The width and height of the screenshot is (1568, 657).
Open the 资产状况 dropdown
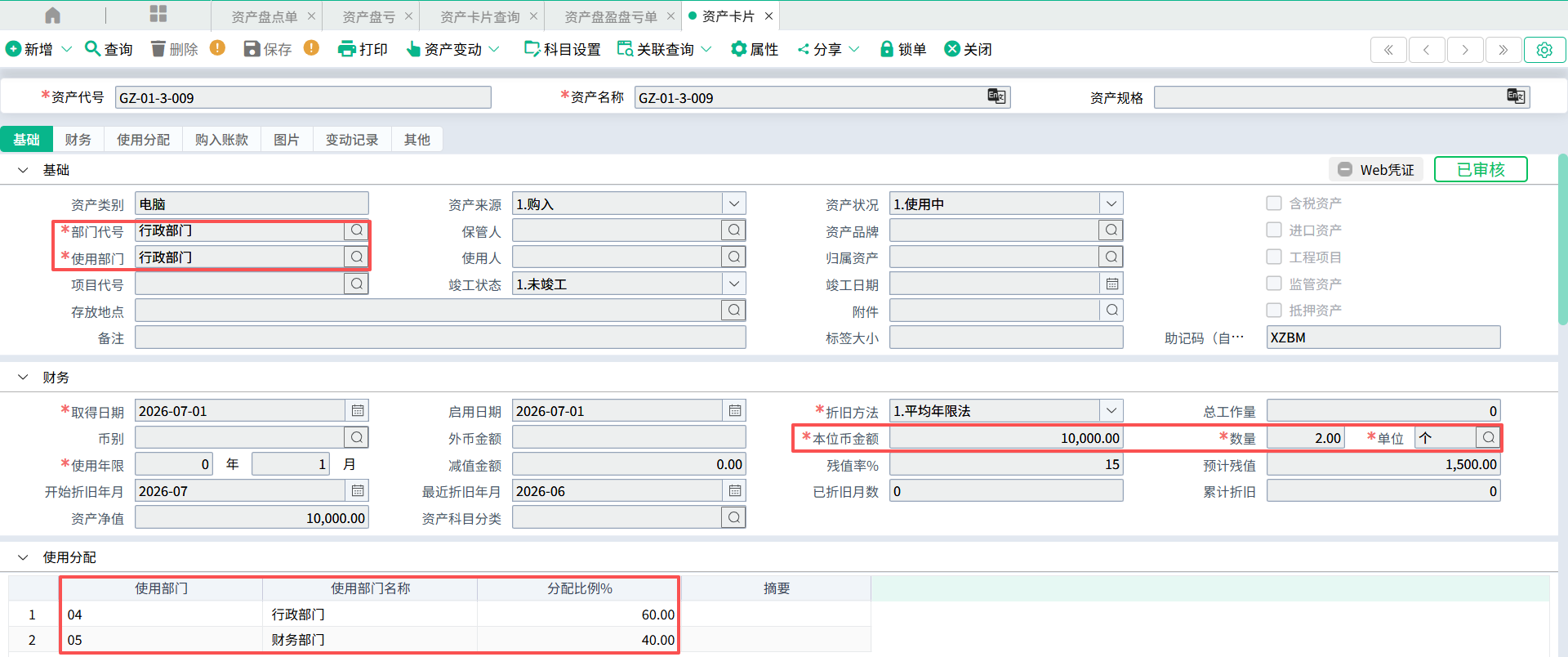pyautogui.click(x=1111, y=203)
